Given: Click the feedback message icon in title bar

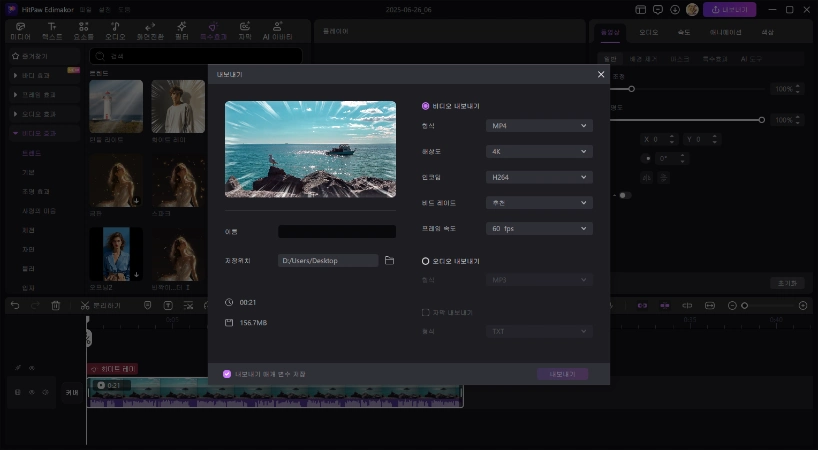Looking at the screenshot, I should click(658, 9).
